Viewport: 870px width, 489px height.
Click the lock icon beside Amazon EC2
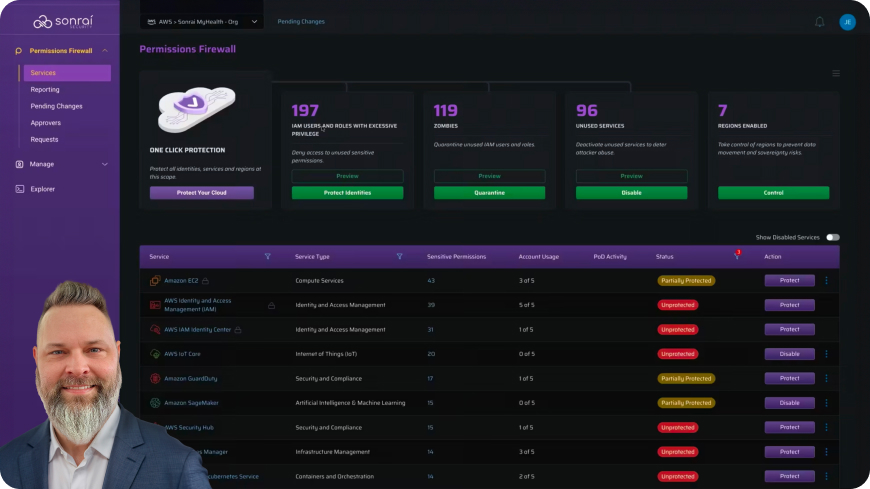205,281
